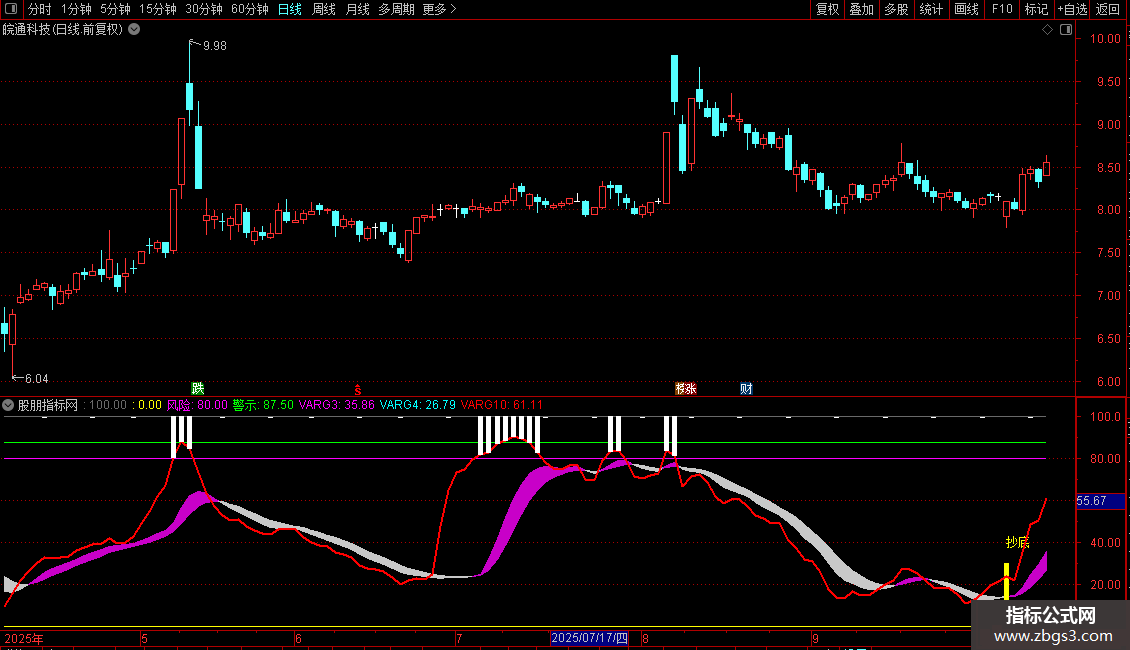Click the 2025/07/17 date marker on timeline
This screenshot has width=1130, height=650.
pyautogui.click(x=589, y=638)
